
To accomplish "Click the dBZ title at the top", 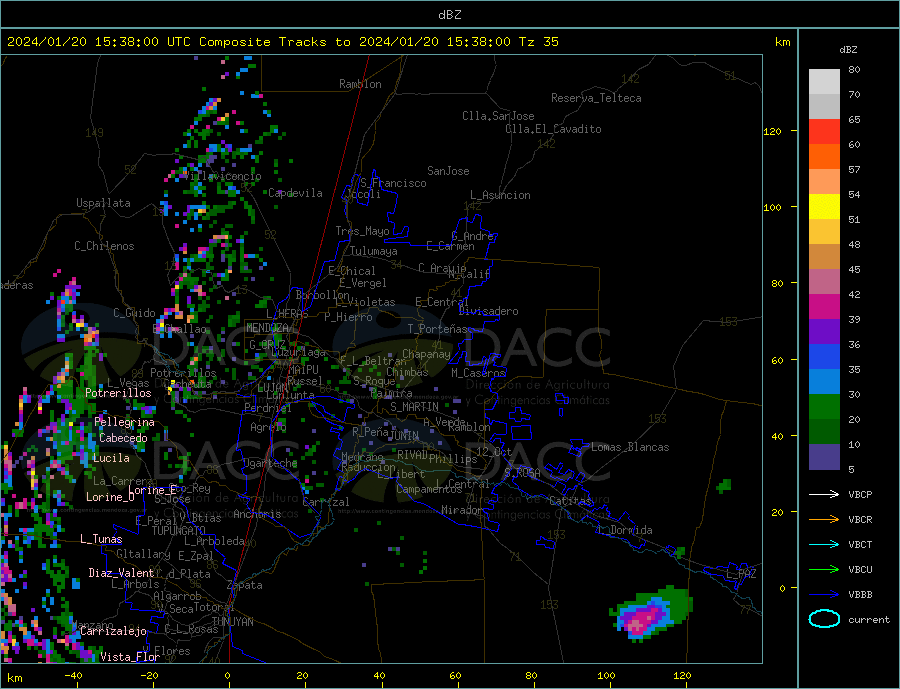I will click(x=449, y=15).
